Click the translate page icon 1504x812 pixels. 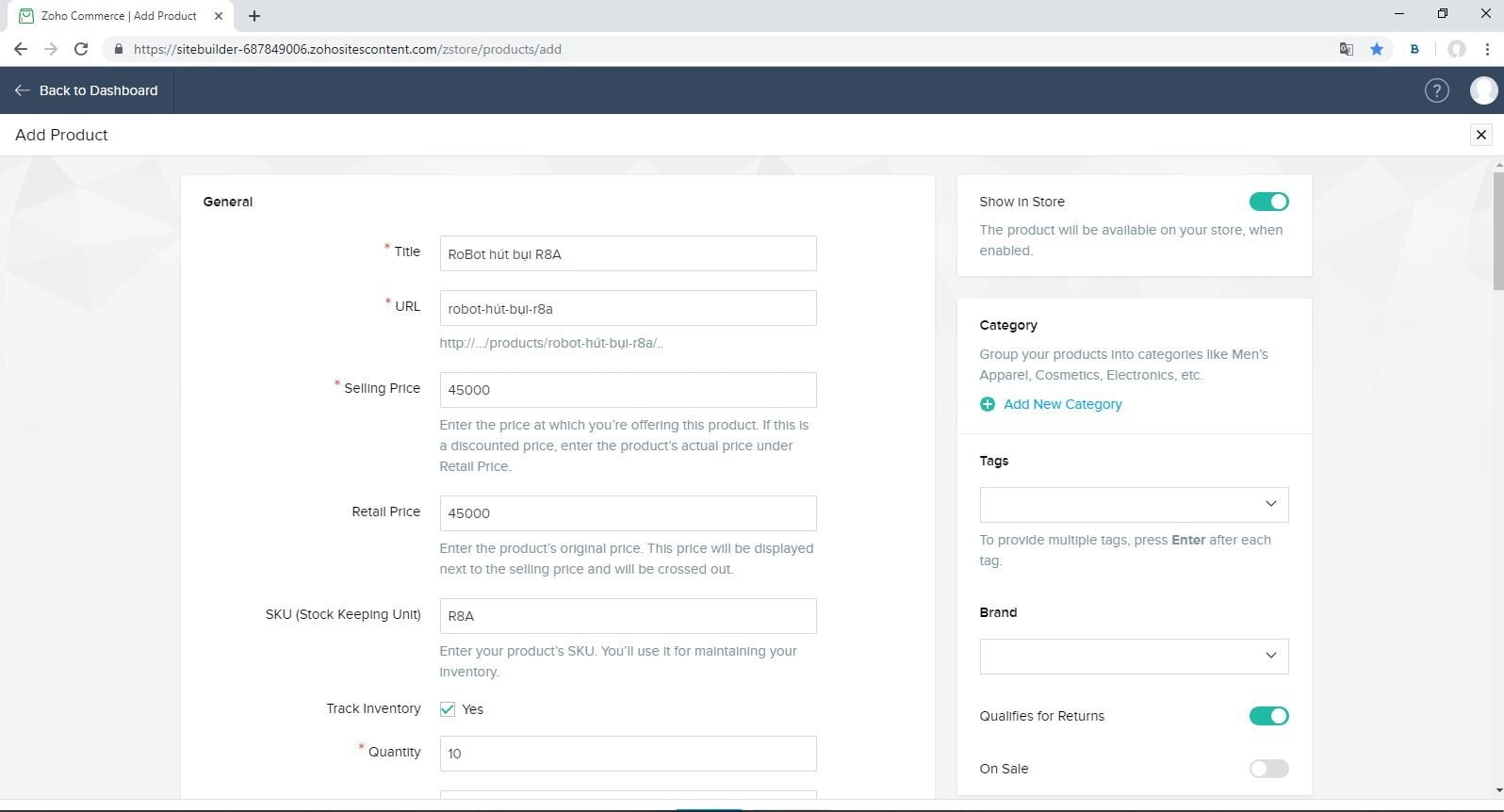click(x=1347, y=49)
